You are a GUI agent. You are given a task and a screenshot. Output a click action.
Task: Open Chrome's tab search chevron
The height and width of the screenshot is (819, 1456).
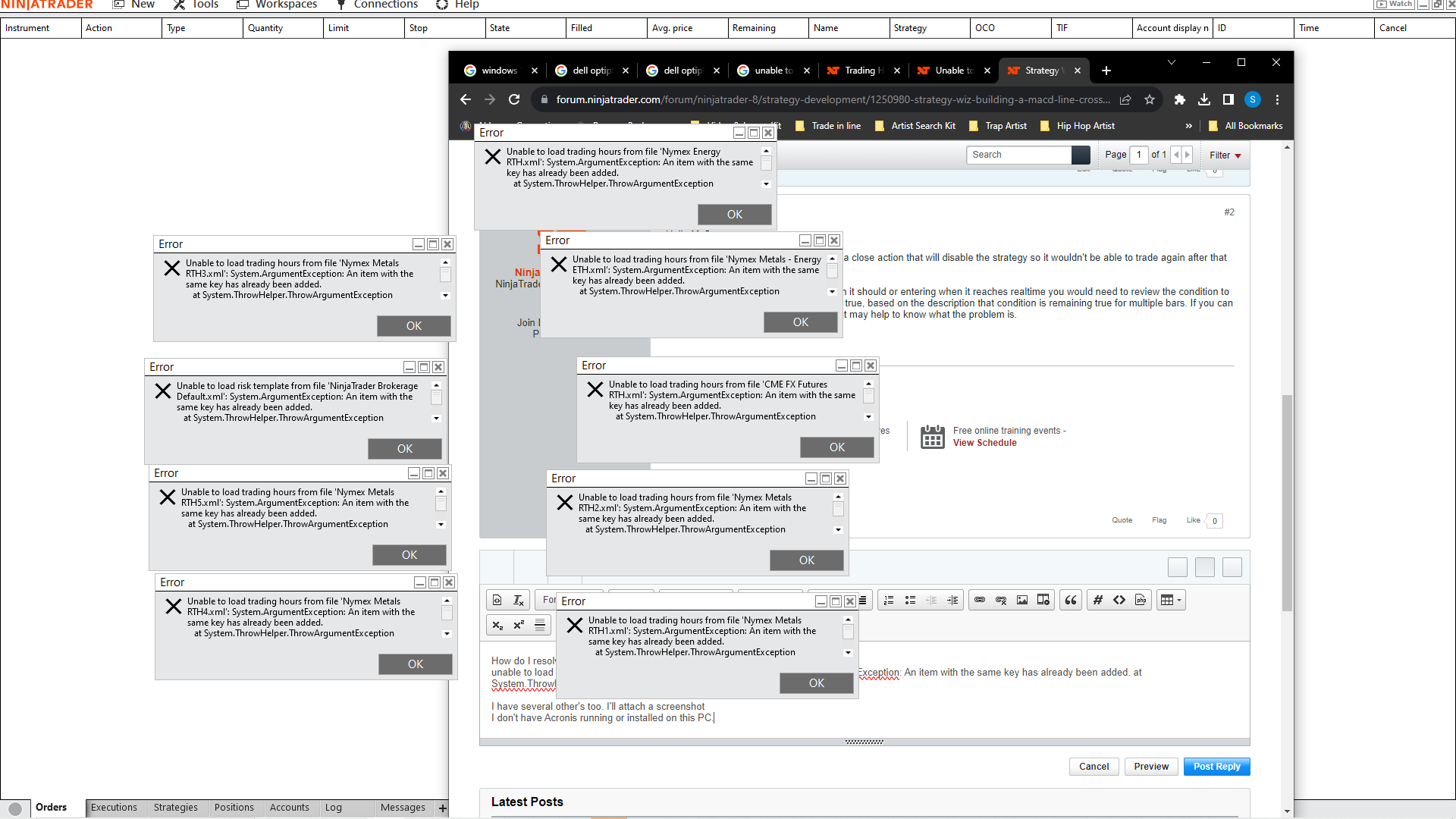1172,62
